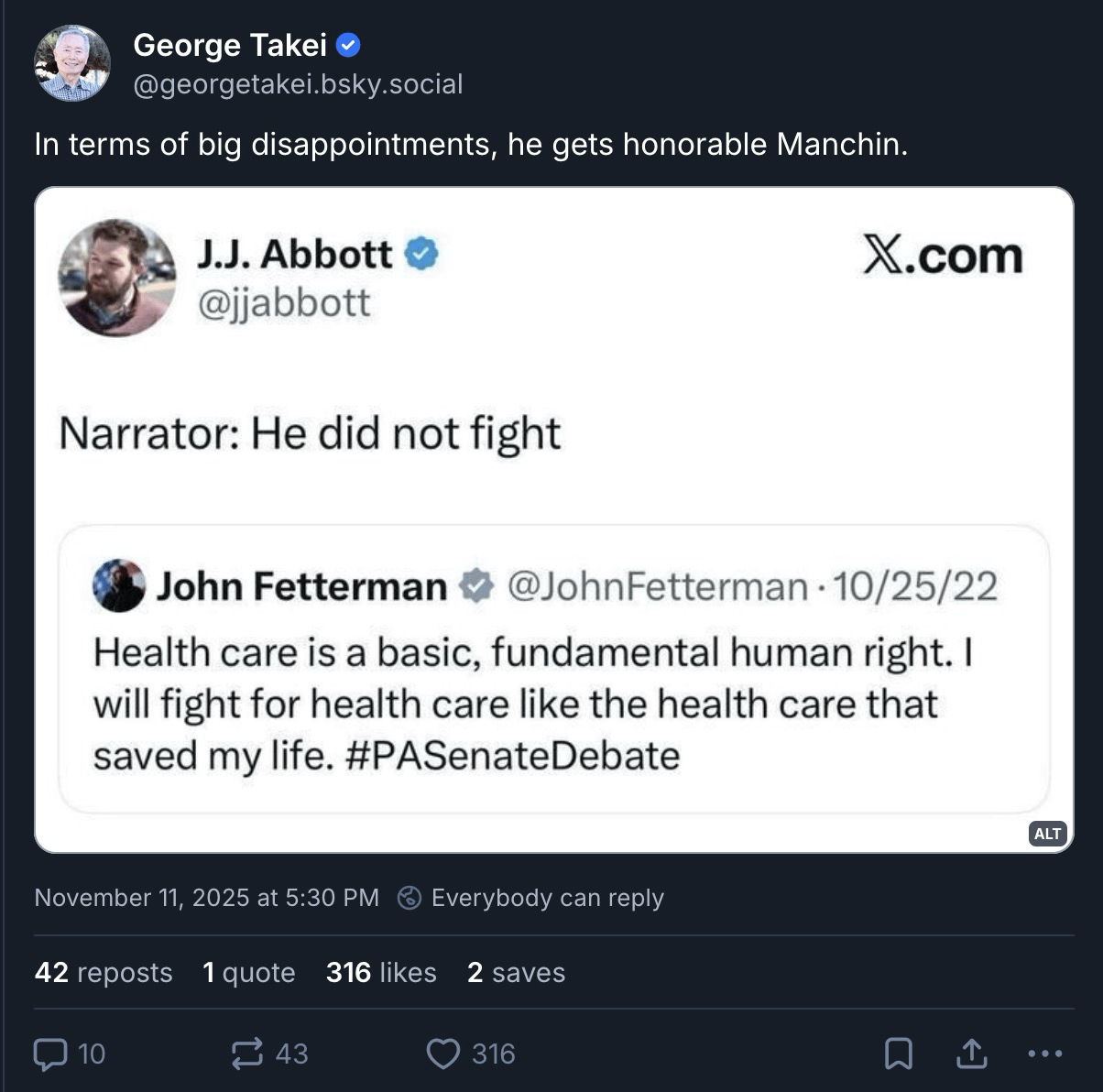Like the post with heart icon
Viewport: 1103px width, 1092px height.
(x=443, y=1054)
